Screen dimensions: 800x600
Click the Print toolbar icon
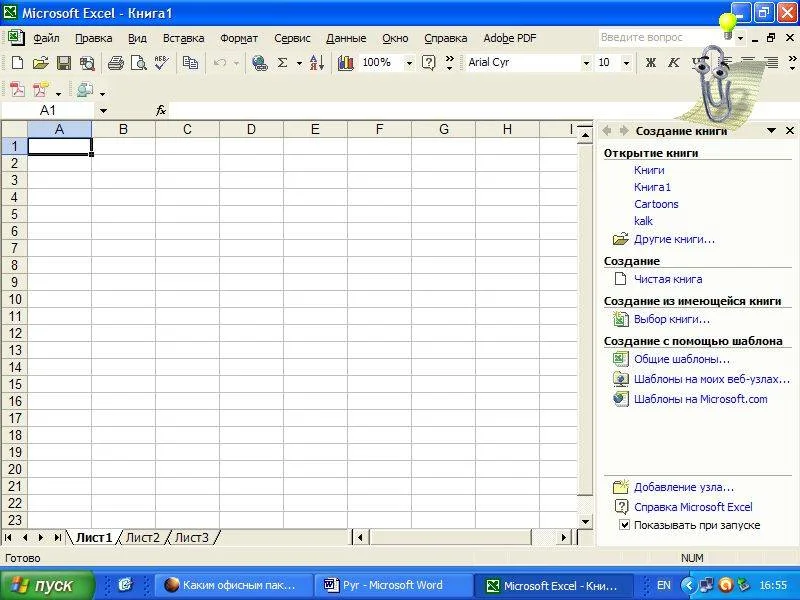pos(115,63)
